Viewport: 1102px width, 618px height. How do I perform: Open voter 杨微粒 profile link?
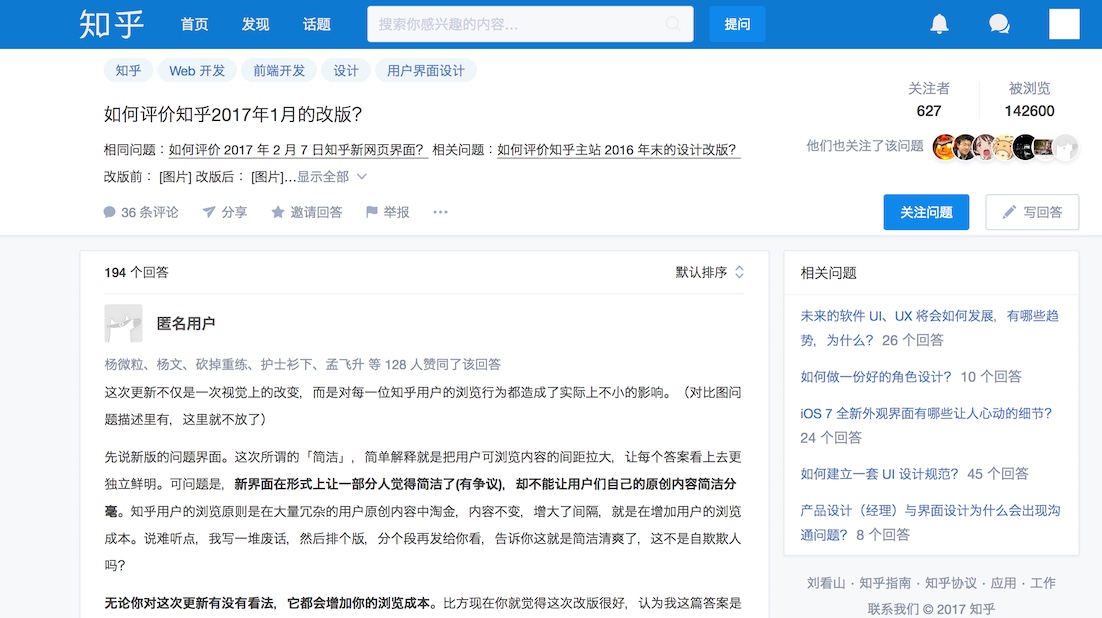124,364
